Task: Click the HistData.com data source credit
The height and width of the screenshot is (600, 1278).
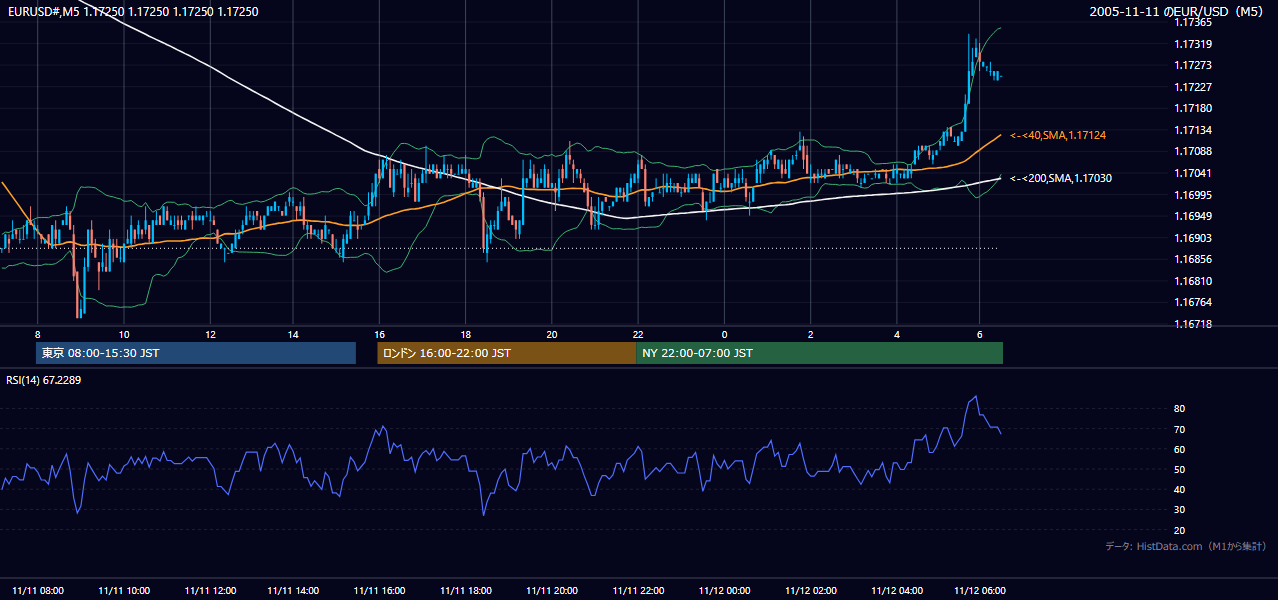Action: (x=1186, y=546)
